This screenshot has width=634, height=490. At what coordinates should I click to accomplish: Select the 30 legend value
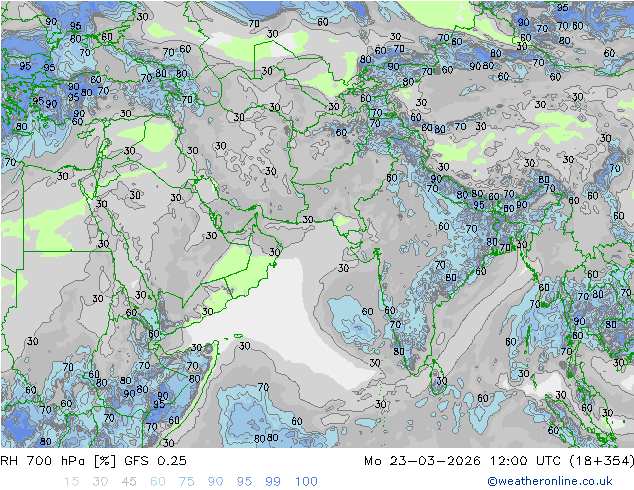[100, 482]
